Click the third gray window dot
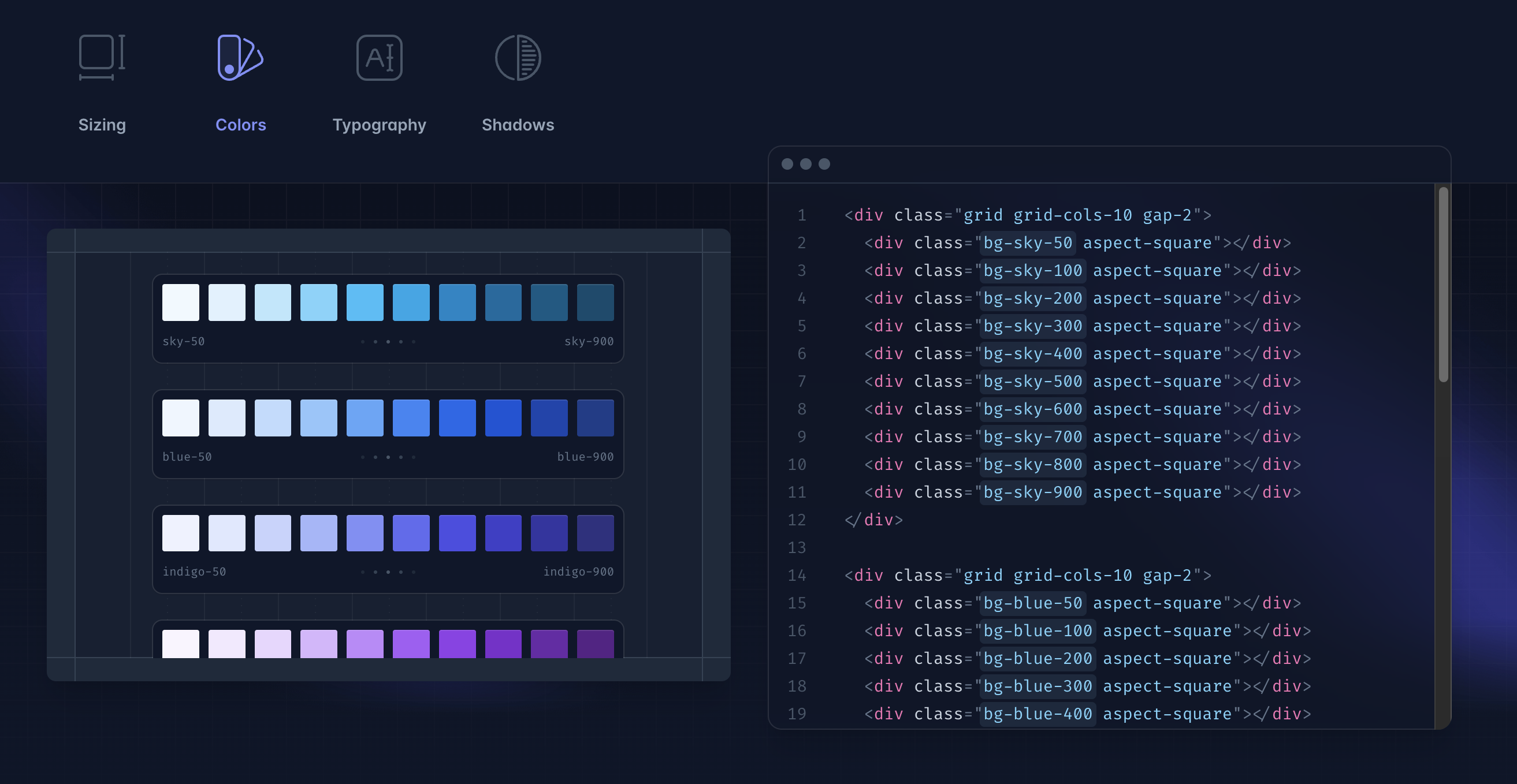 pyautogui.click(x=824, y=163)
